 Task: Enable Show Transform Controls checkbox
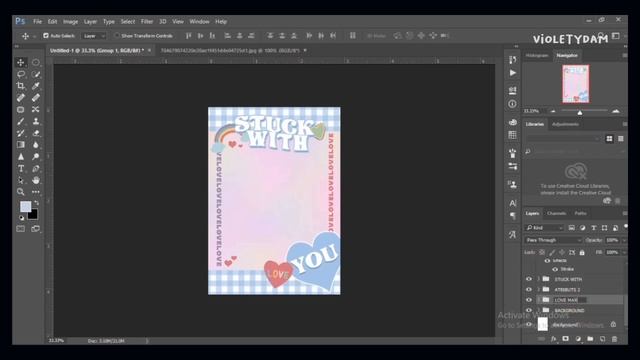(x=117, y=36)
